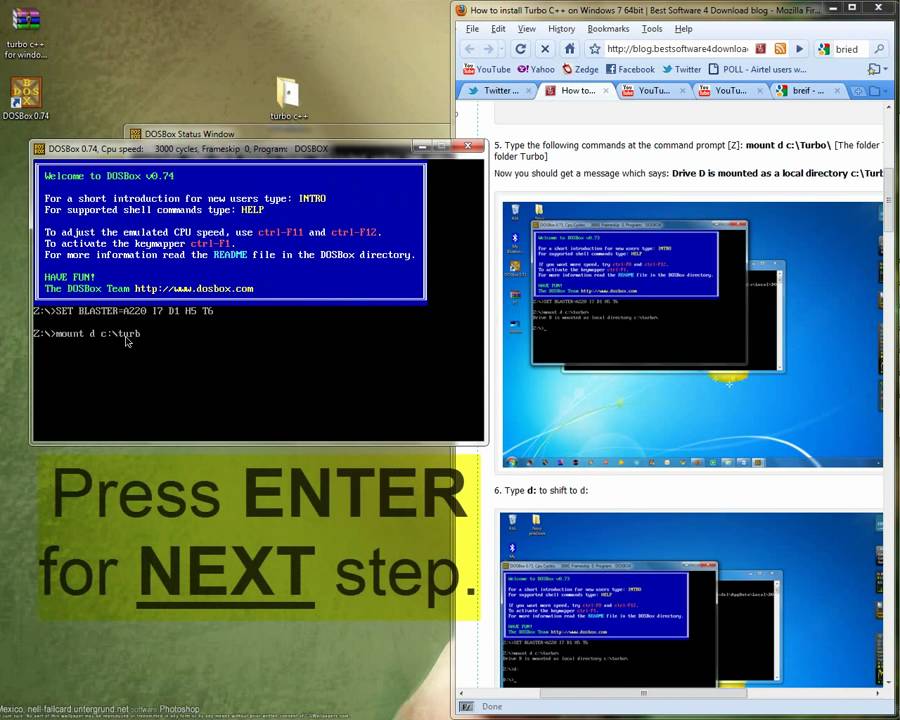This screenshot has width=900, height=720.
Task: Close the DOSBox 0.74 window
Action: click(468, 146)
